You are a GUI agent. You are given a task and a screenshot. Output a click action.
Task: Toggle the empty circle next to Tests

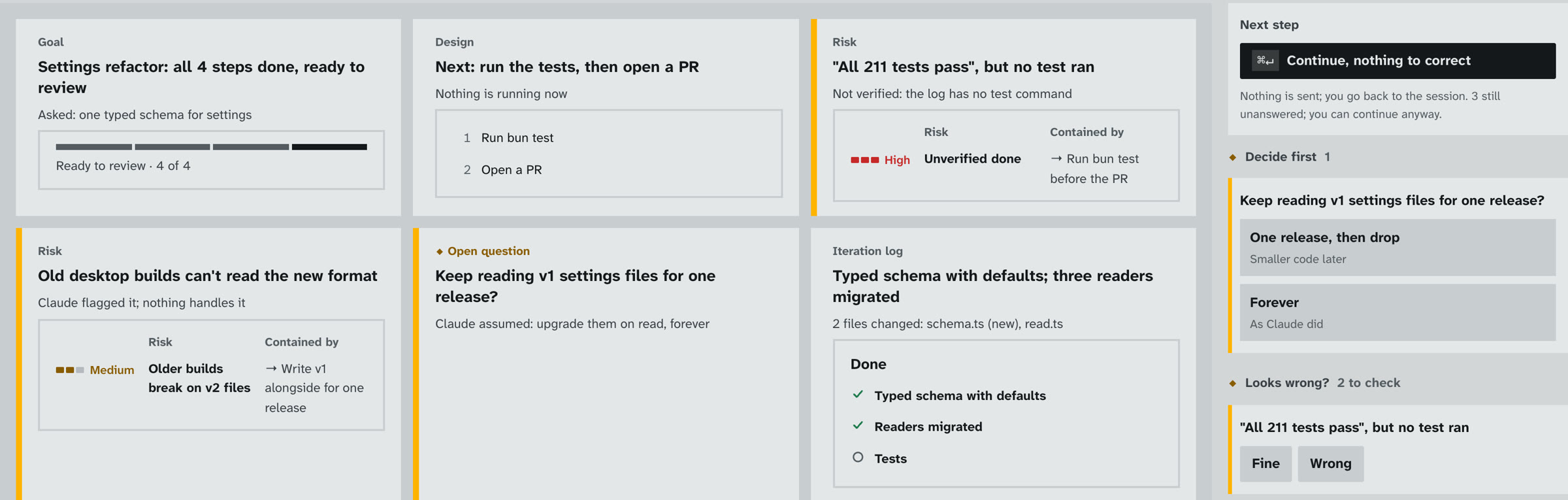858,458
